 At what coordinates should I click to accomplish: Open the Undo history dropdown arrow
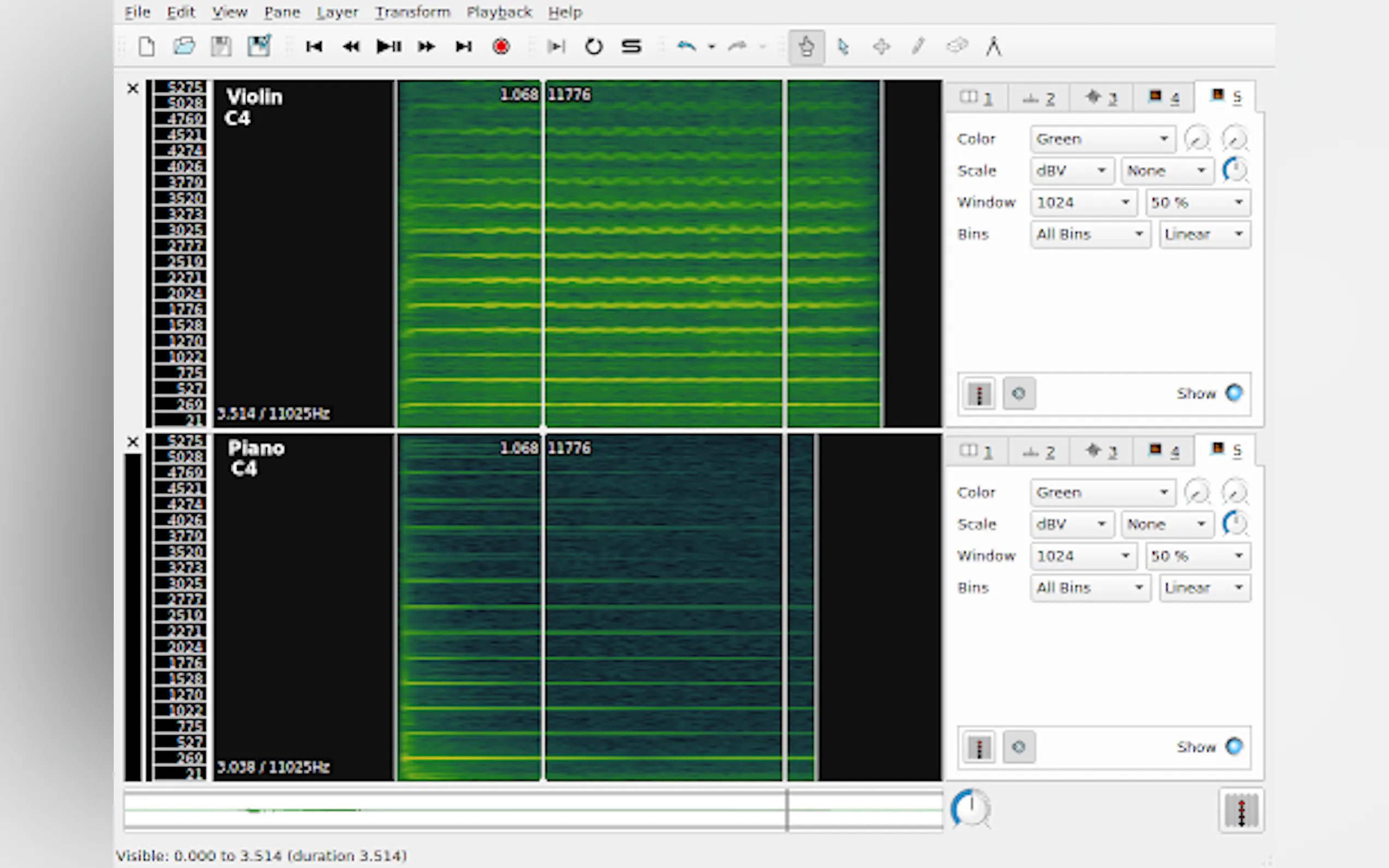coord(711,47)
